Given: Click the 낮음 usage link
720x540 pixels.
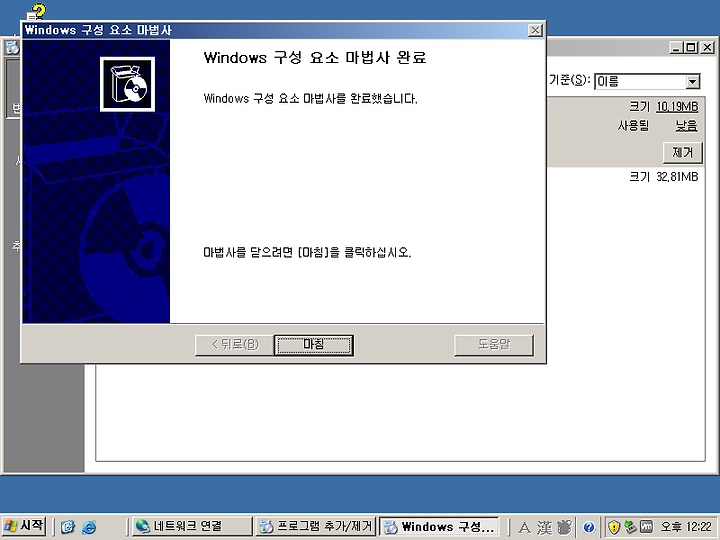Looking at the screenshot, I should point(686,125).
